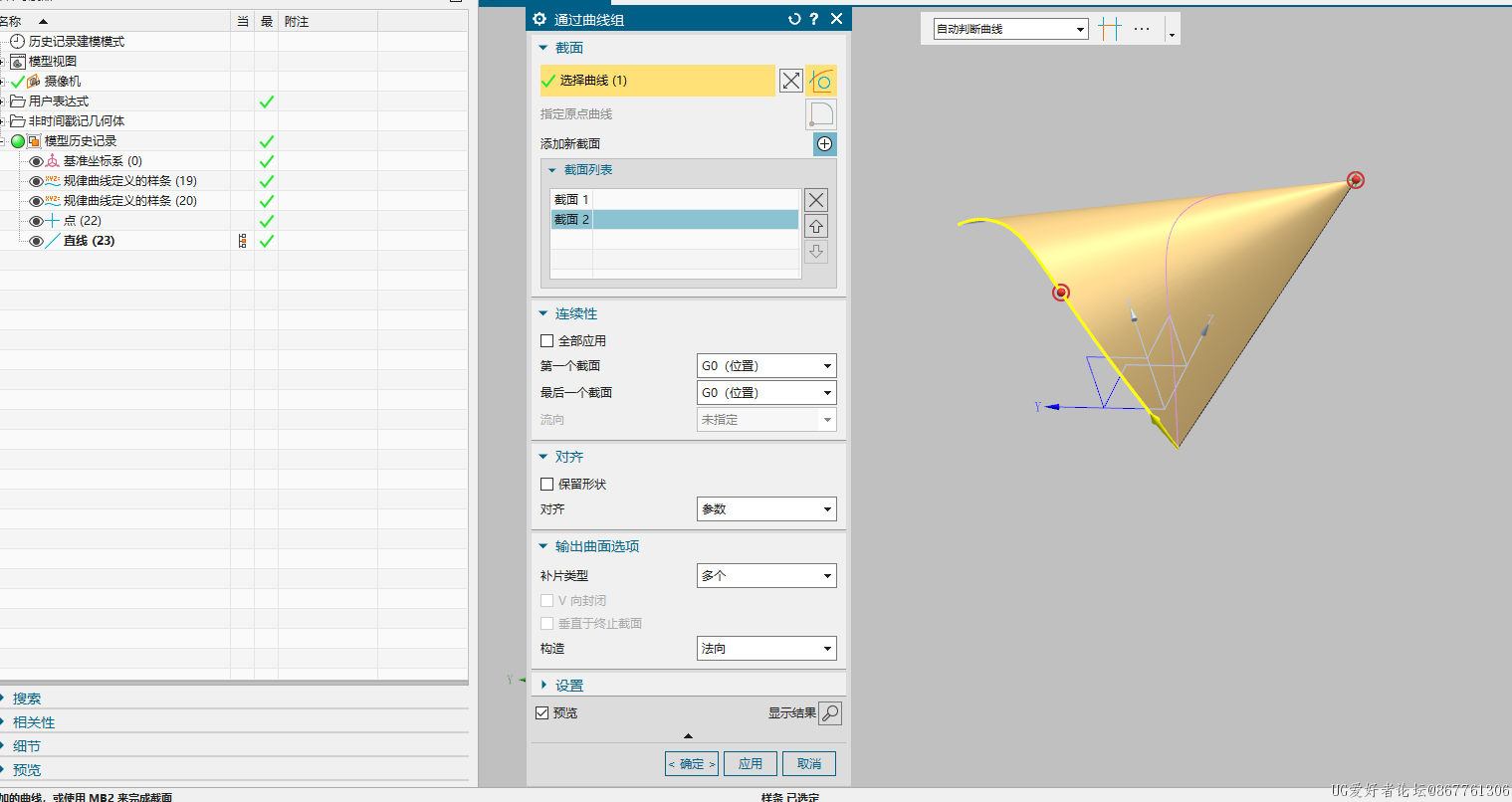
Task: Toggle visibility eye of 规律曲线定义的样条 (20)
Action: coord(36,201)
